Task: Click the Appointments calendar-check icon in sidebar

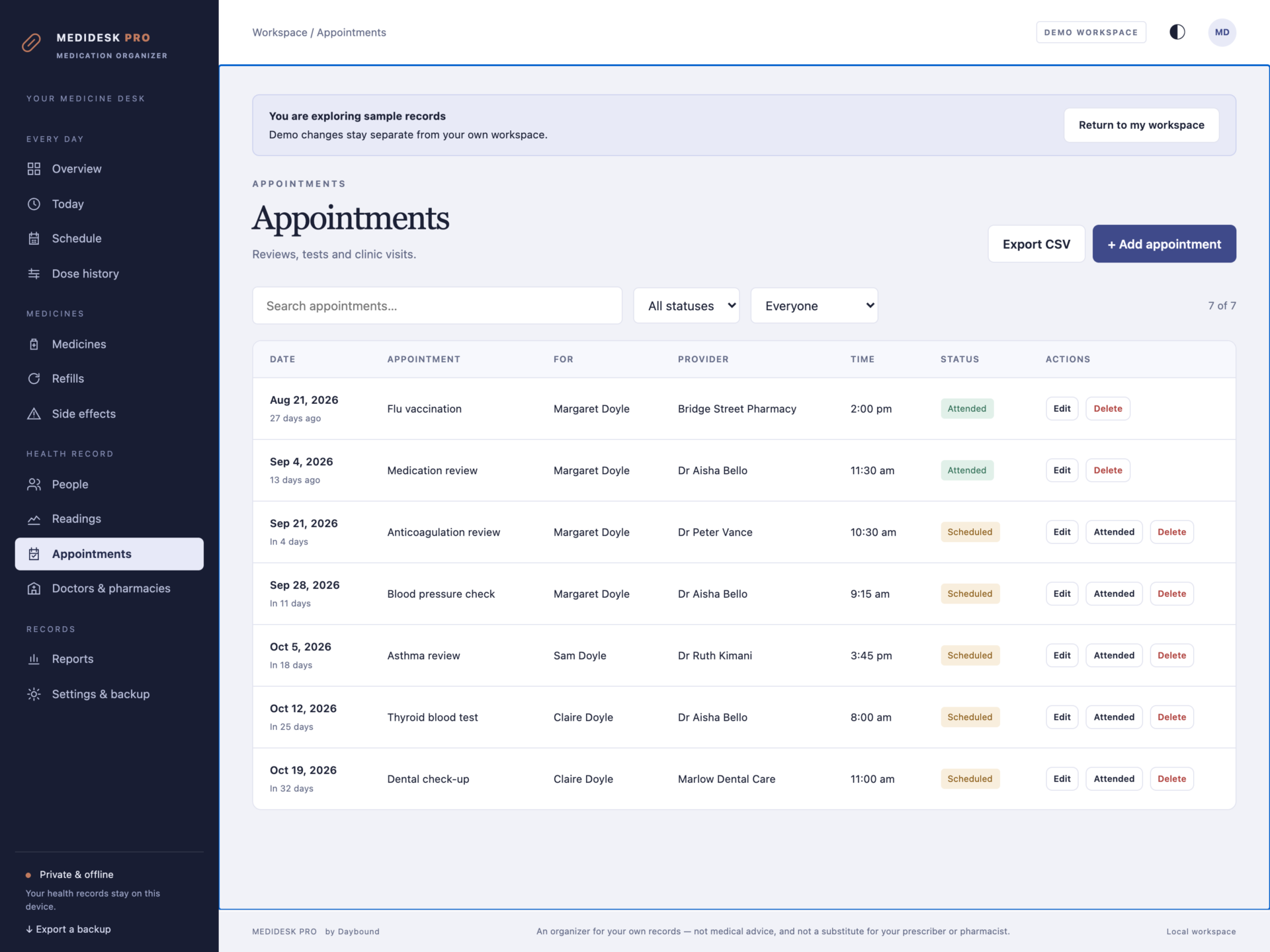Action: tap(34, 554)
